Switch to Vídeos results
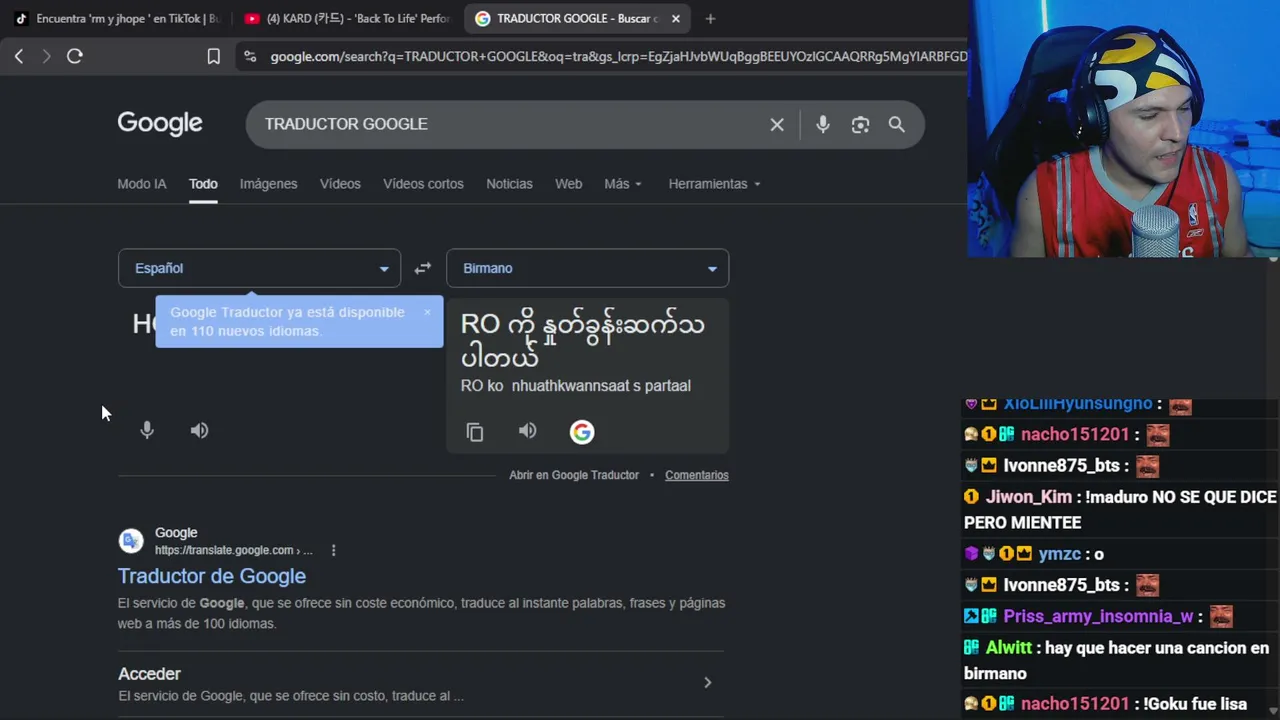This screenshot has width=1280, height=720. tap(340, 184)
